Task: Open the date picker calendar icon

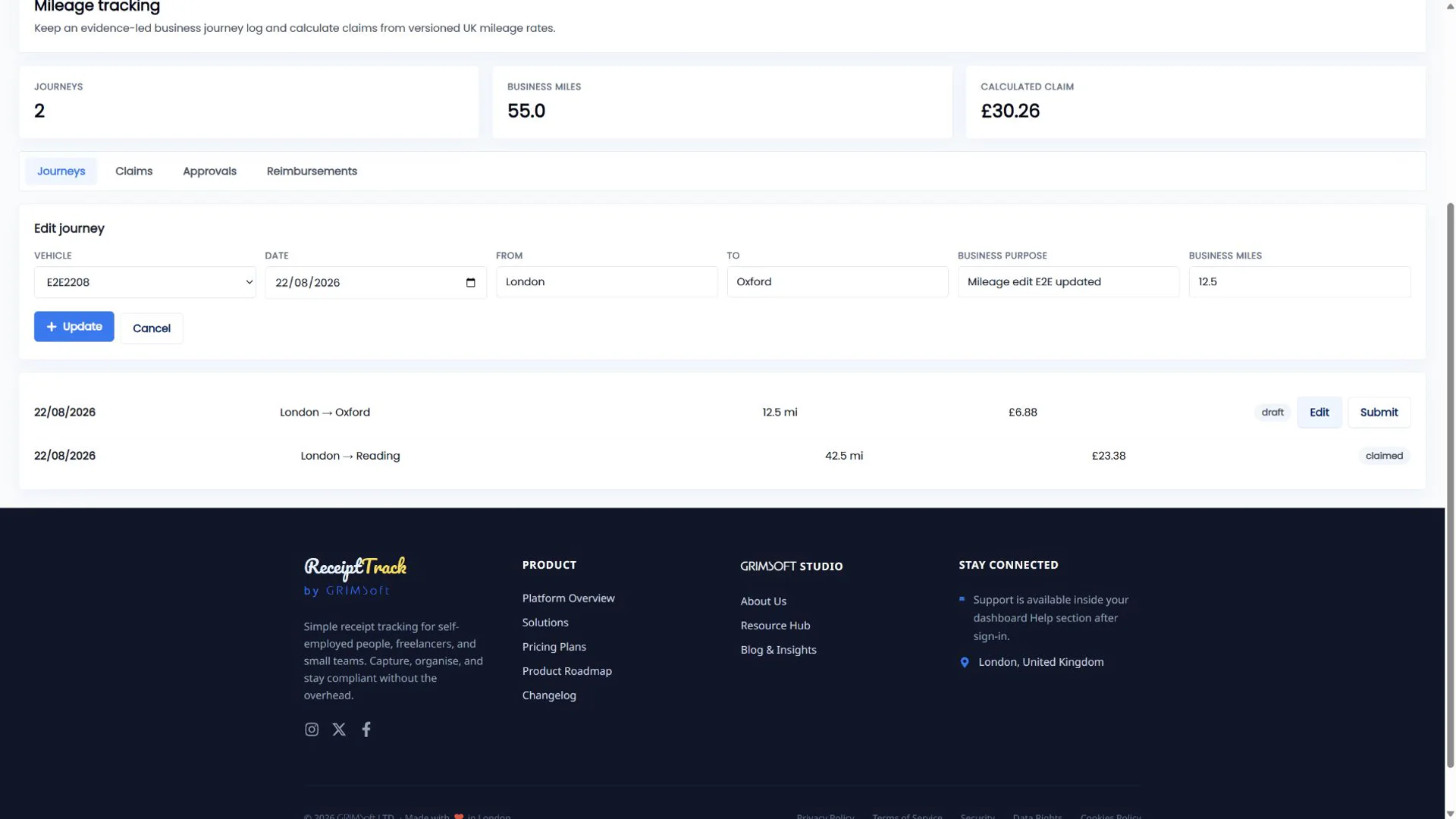Action: (x=470, y=283)
